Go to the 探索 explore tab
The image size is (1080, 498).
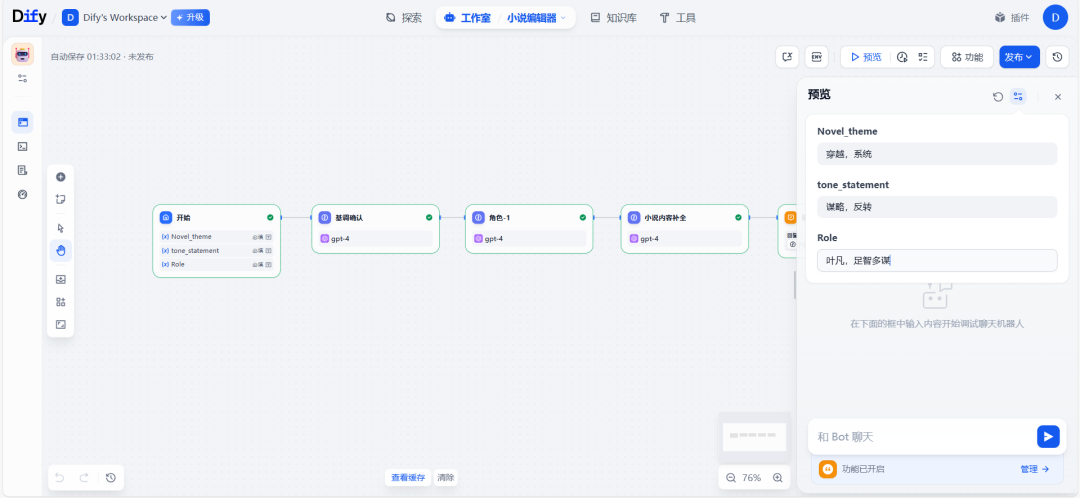404,18
